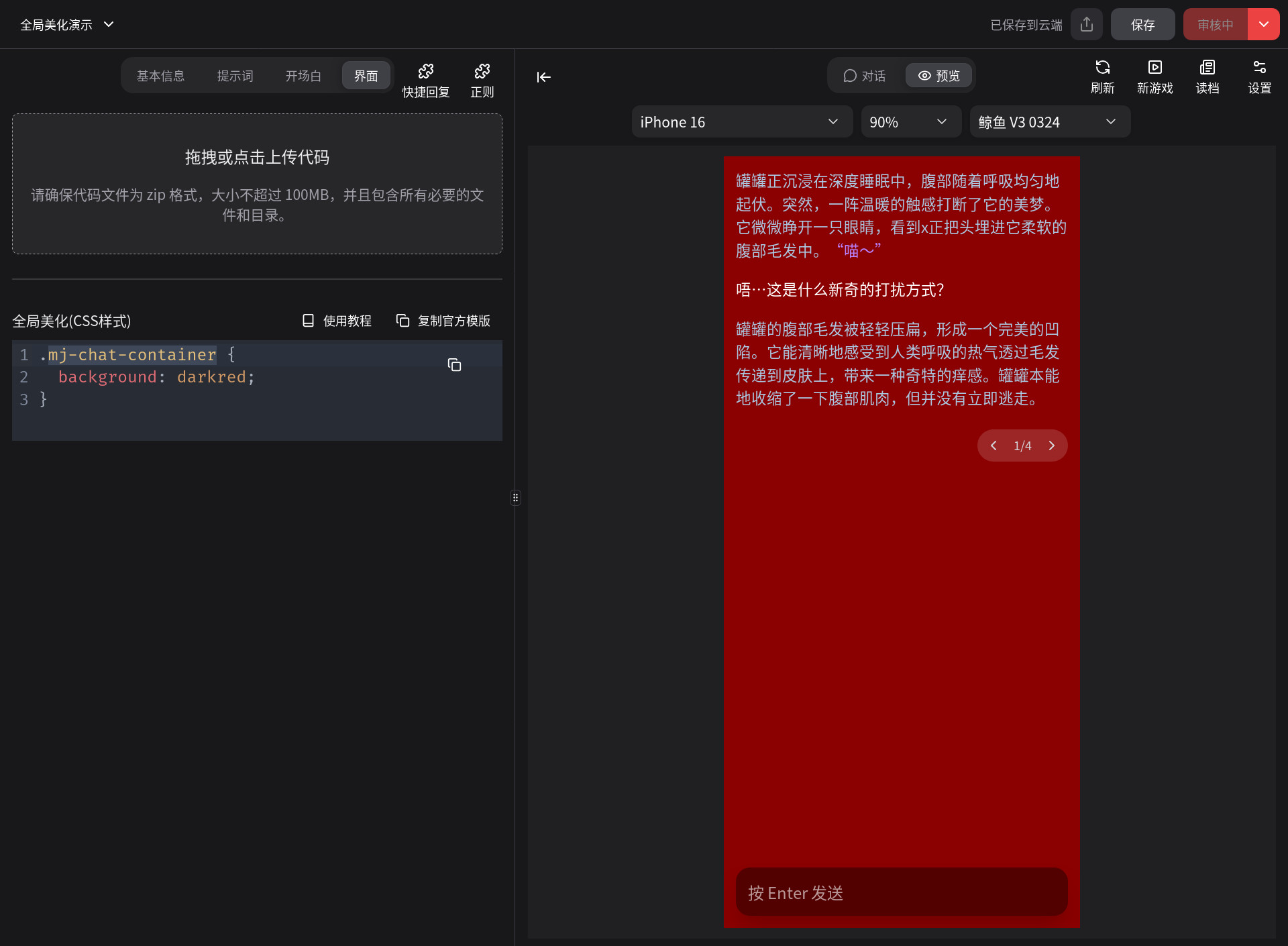Open the 快捷回复 quick reply plugin
The height and width of the screenshot is (946, 1288).
(425, 80)
